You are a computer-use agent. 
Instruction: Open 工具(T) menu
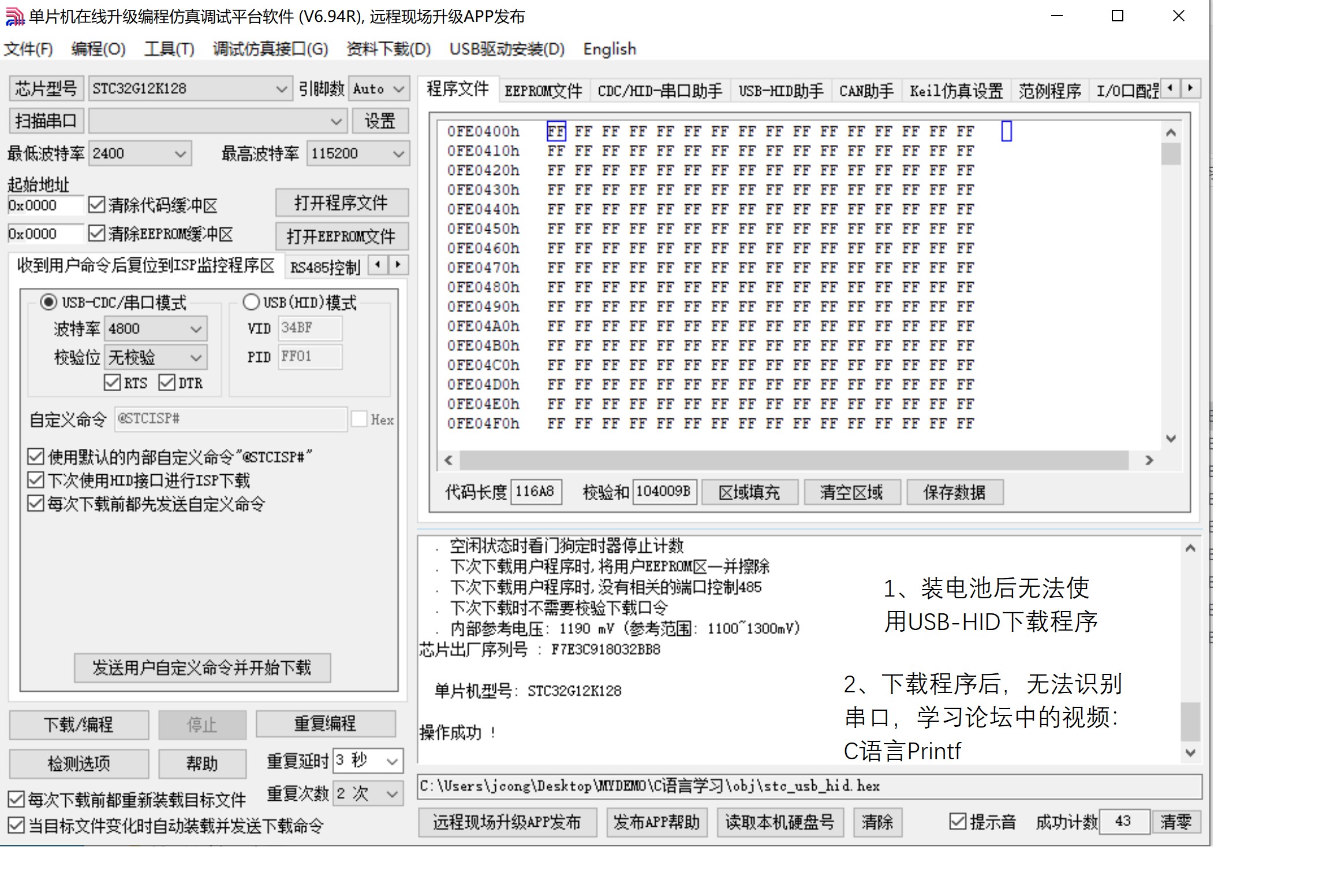[x=169, y=49]
